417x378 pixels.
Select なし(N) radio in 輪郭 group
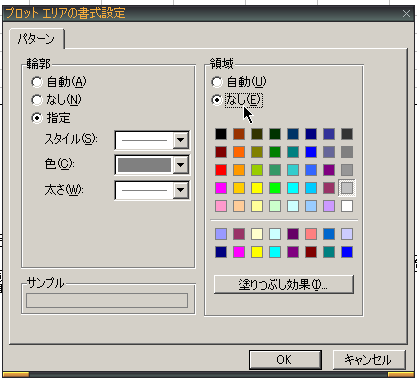pyautogui.click(x=37, y=100)
